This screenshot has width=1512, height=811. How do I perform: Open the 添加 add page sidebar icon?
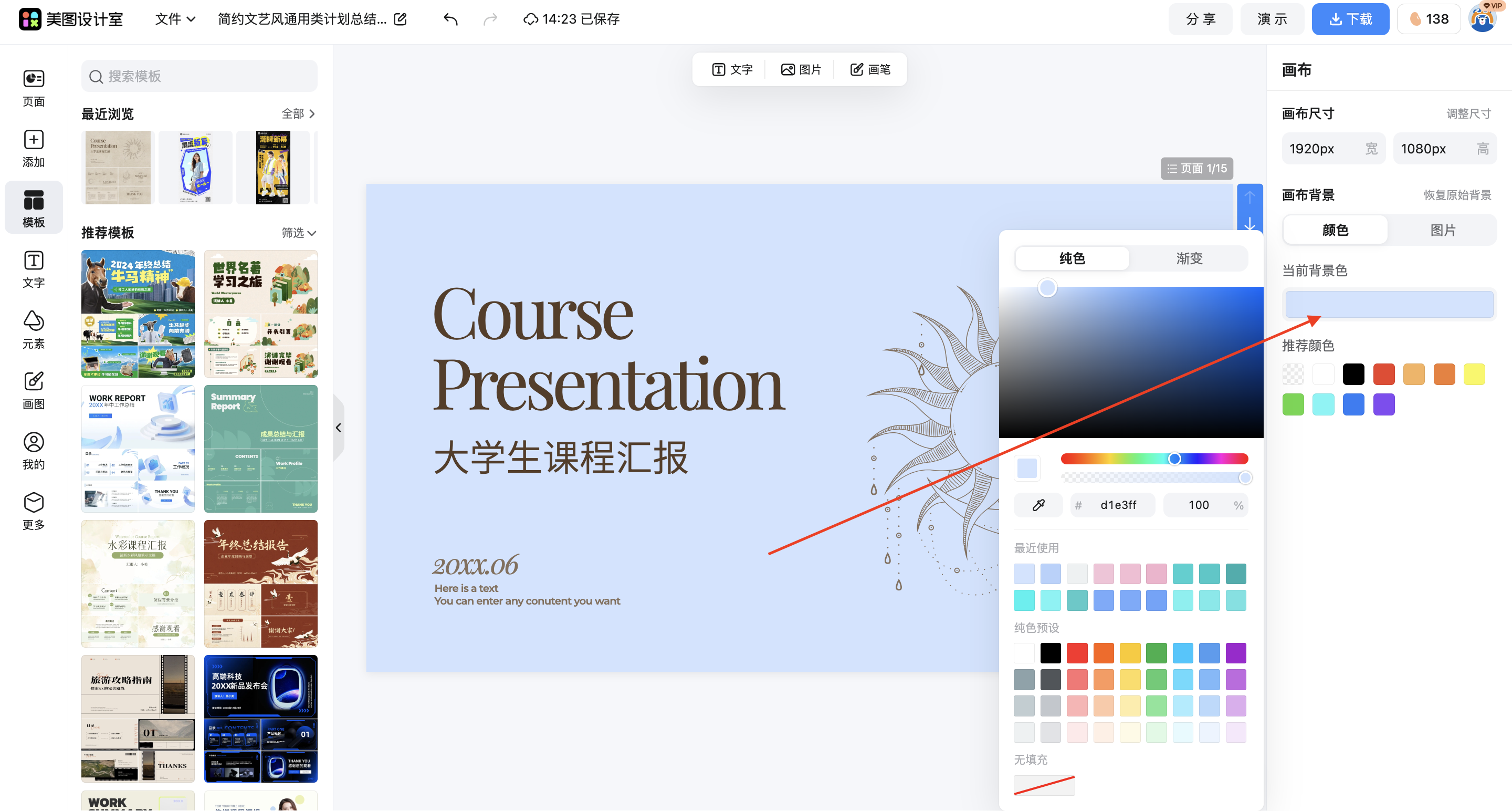34,149
